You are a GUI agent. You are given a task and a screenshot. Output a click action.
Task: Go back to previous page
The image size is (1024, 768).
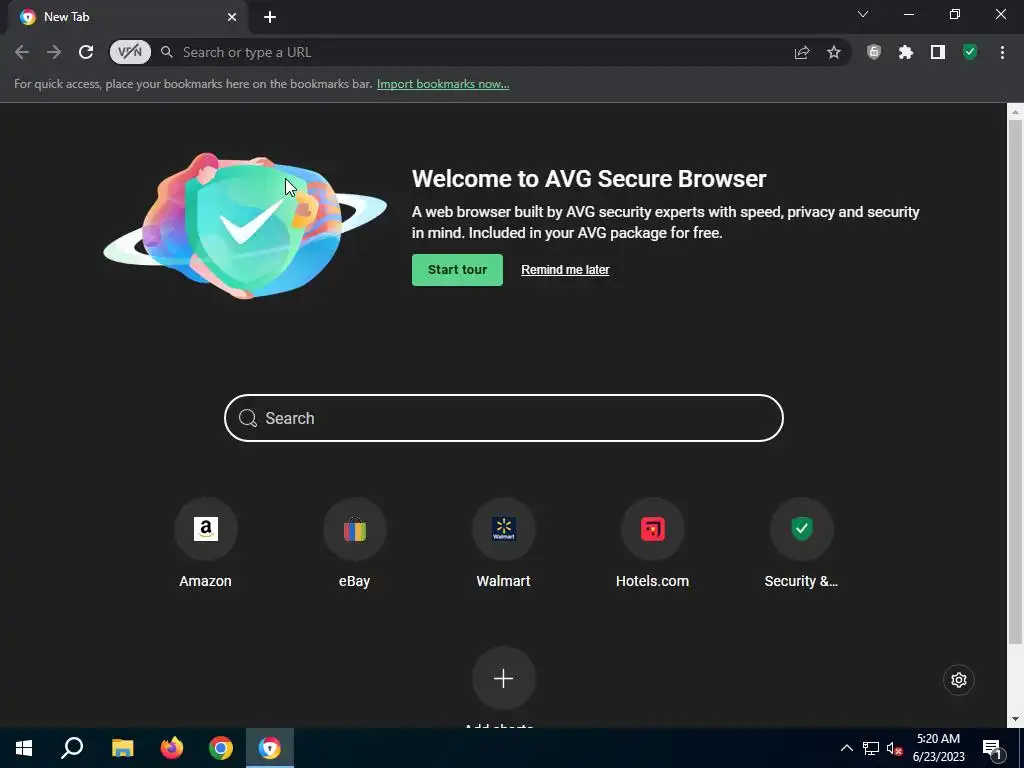(x=22, y=52)
